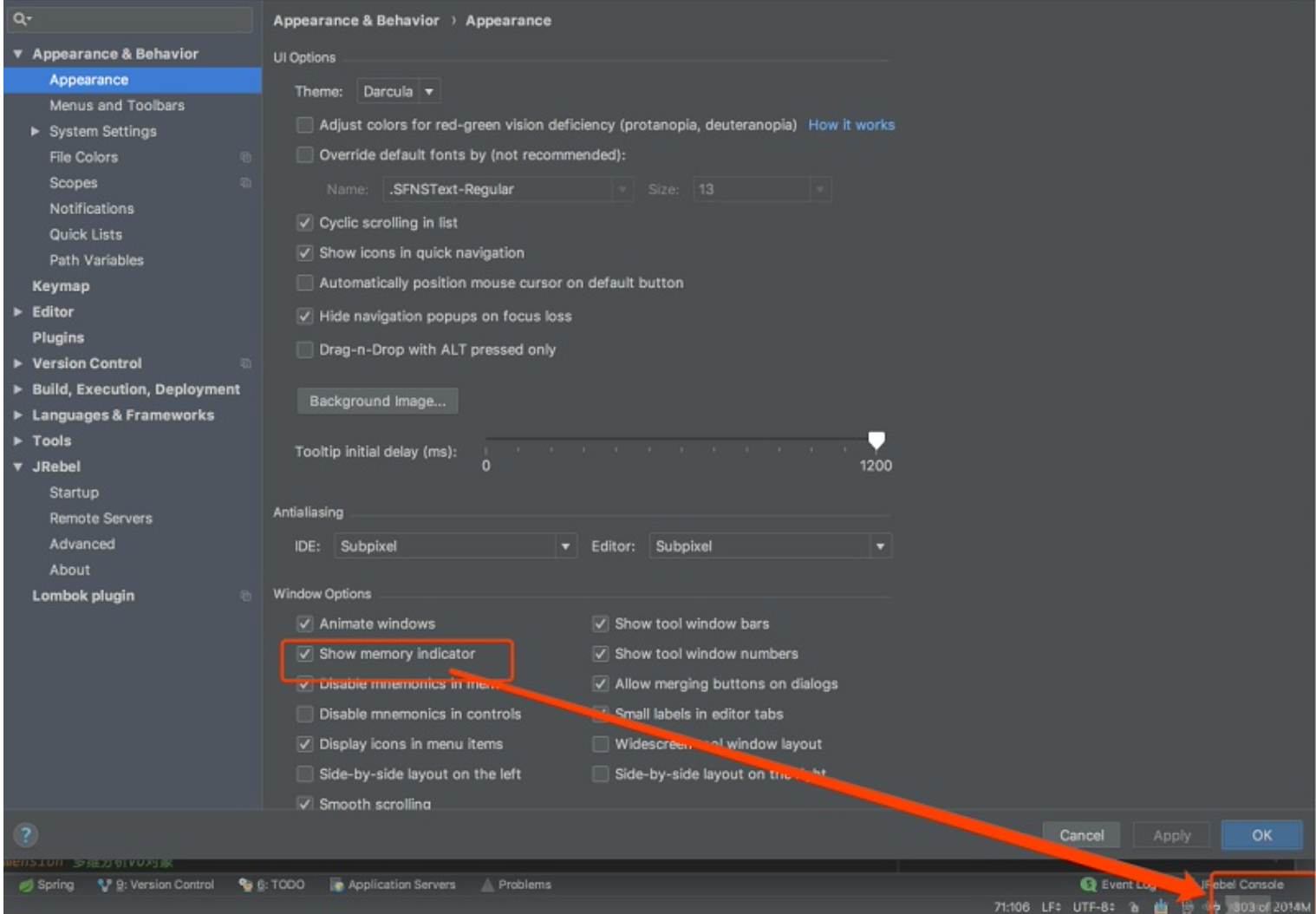Screen dimensions: 1316x914
Task: Open IDE antialiasing dropdown
Action: tap(455, 546)
